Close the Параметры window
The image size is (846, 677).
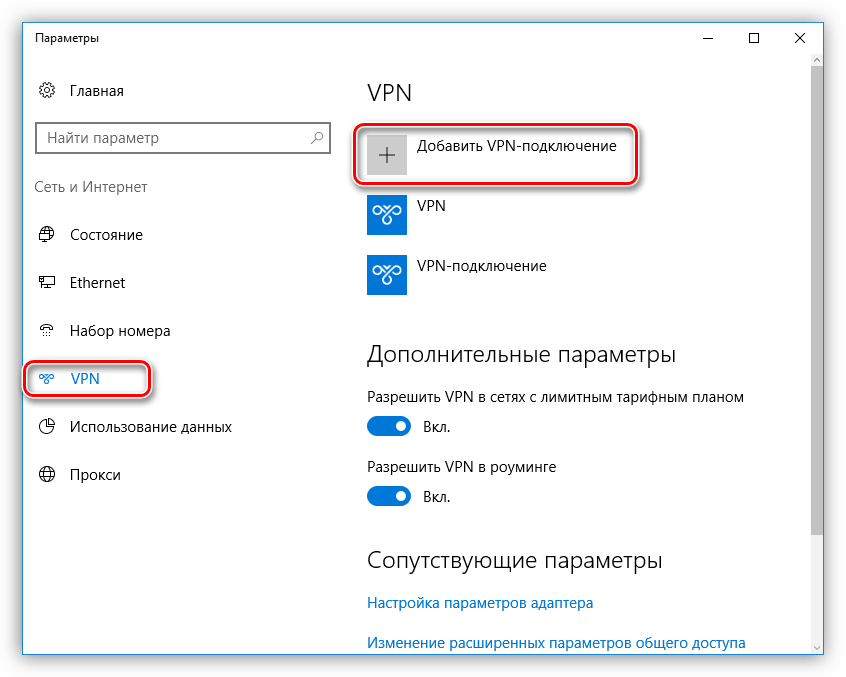800,38
